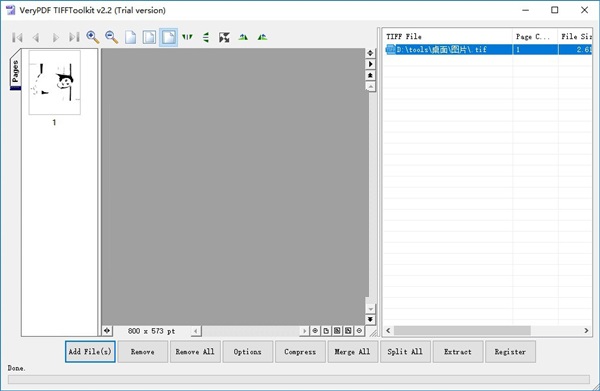The image size is (600, 391).
Task: Click the Done. status text
Action: point(16,368)
